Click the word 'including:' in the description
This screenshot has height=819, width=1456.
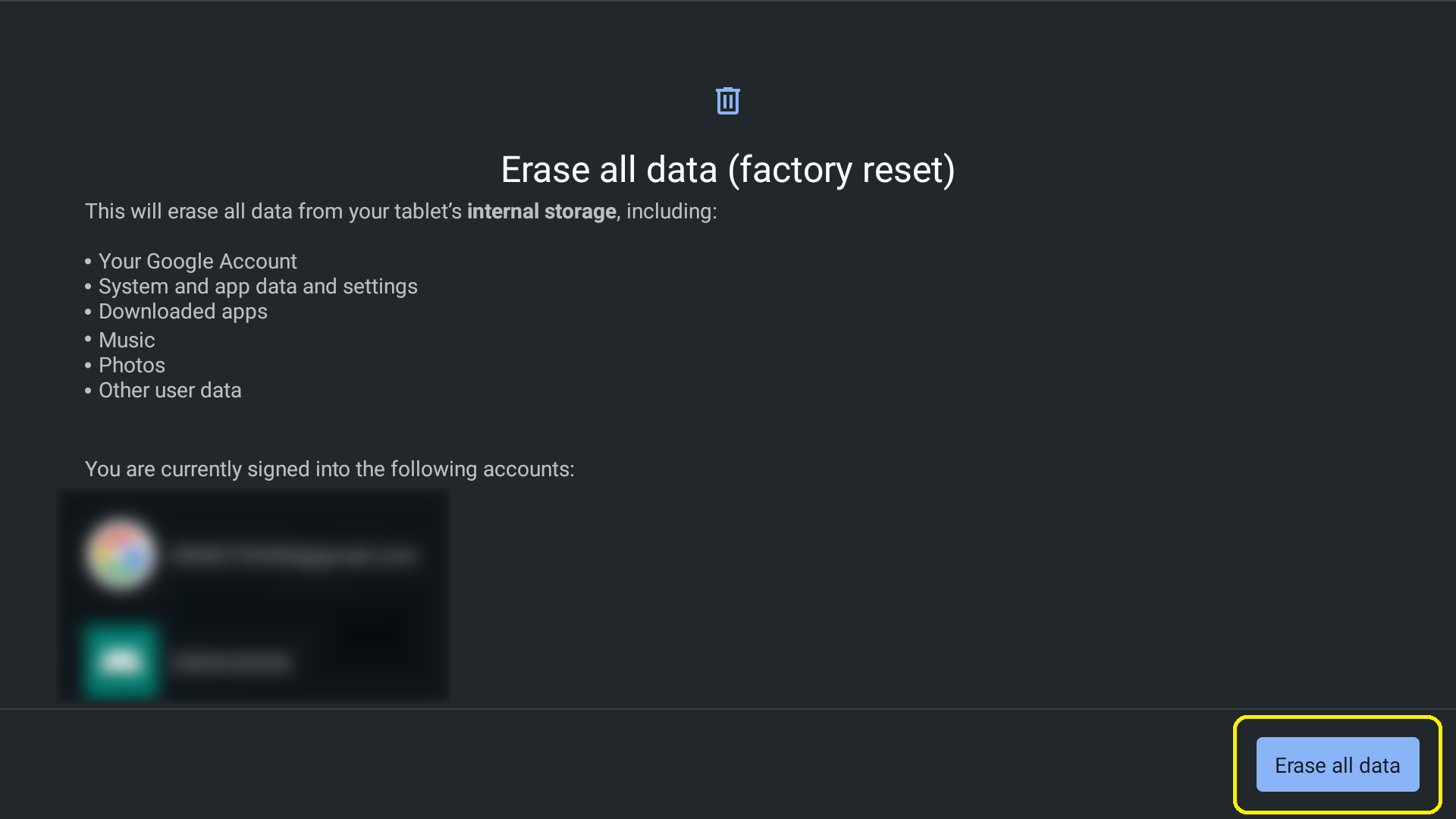pos(671,211)
